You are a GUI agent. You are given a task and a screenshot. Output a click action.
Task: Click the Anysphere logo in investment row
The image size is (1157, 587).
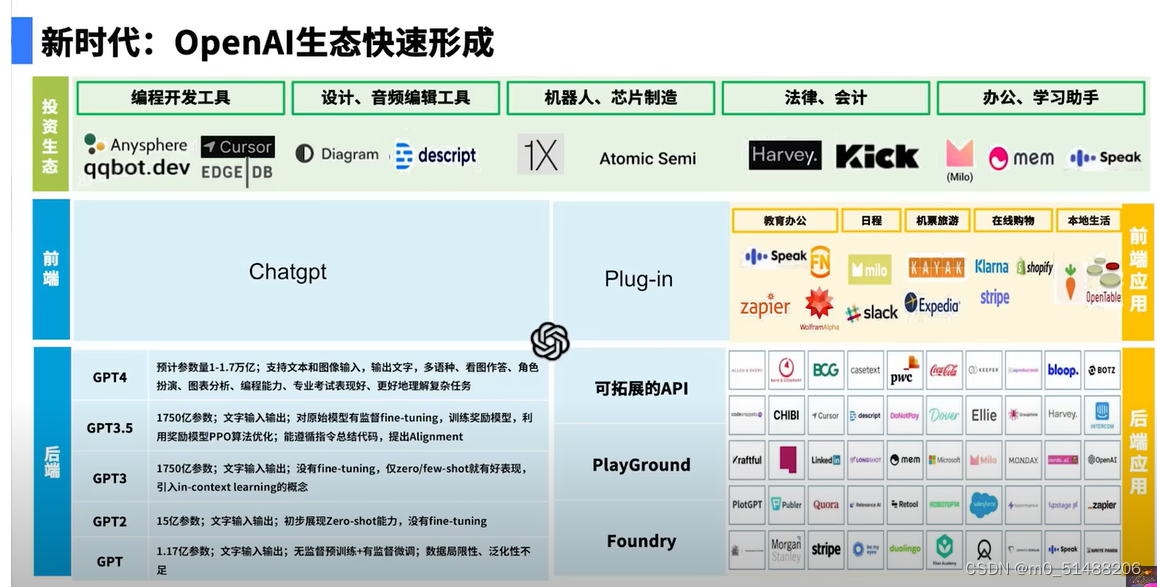pyautogui.click(x=136, y=145)
